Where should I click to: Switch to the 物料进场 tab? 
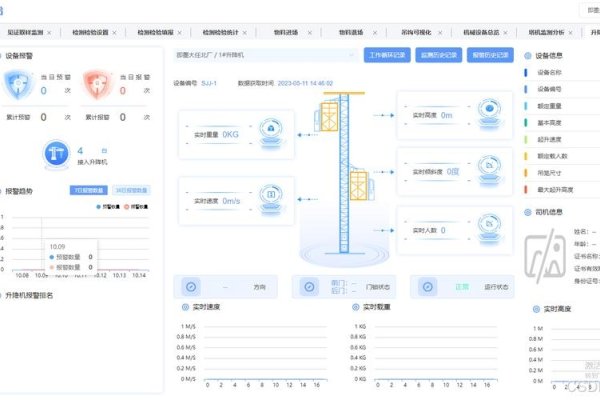(286, 33)
